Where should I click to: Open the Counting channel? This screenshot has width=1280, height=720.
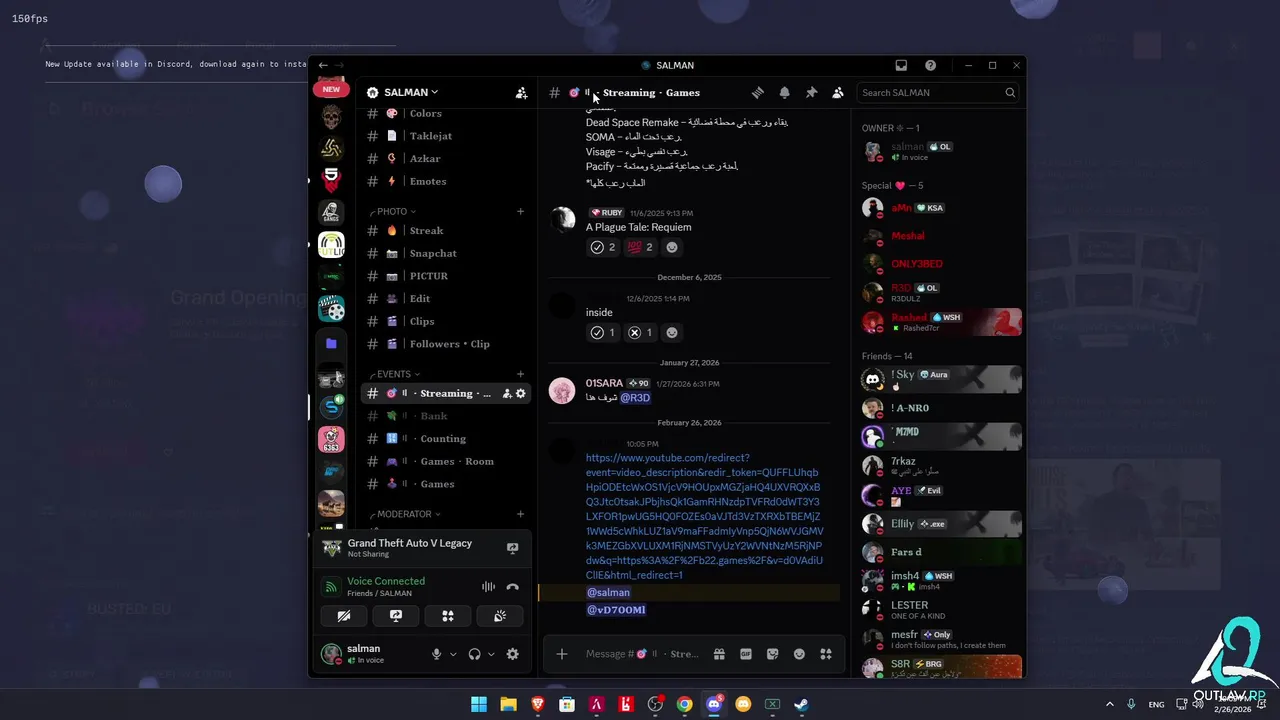[446, 438]
